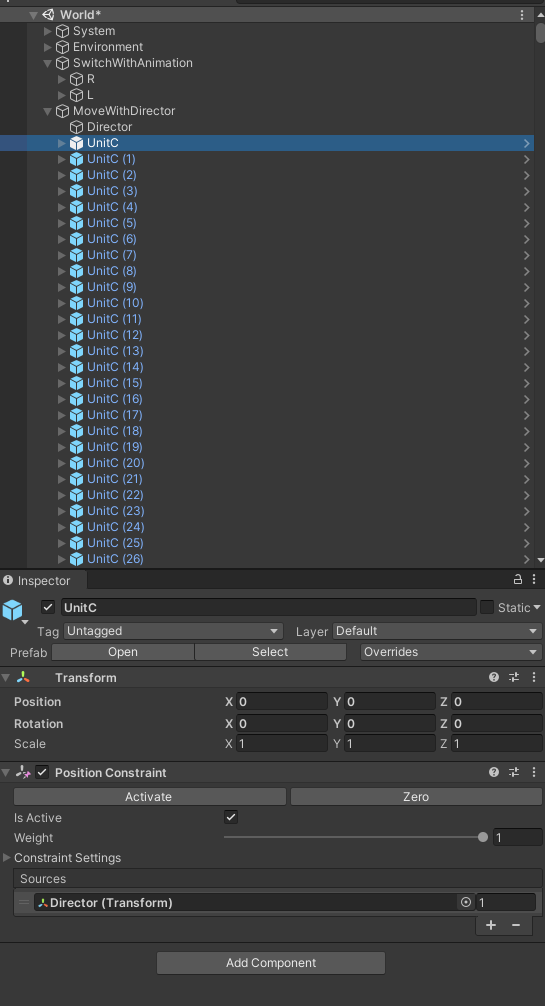Click the Weight slider handle
Screen dimensions: 545x1006
pos(483,837)
